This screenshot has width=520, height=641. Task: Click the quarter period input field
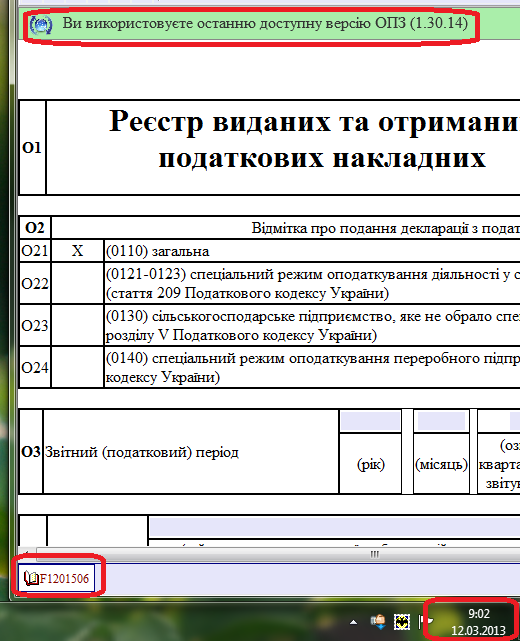[x=499, y=421]
